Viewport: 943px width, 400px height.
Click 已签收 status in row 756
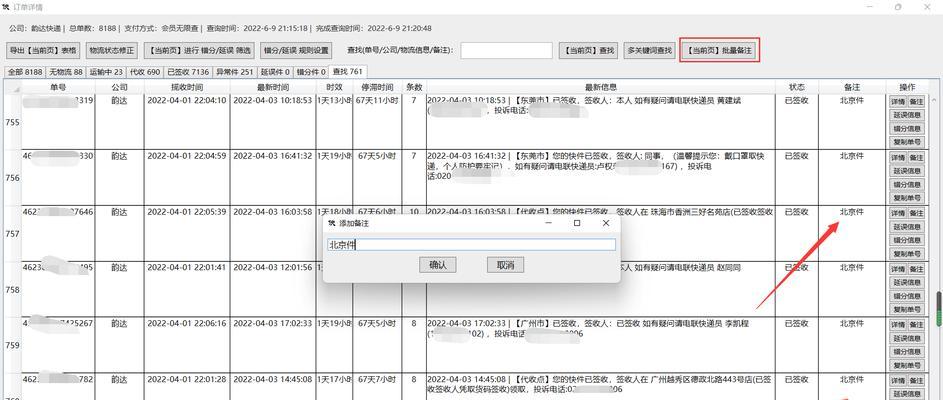[797, 156]
